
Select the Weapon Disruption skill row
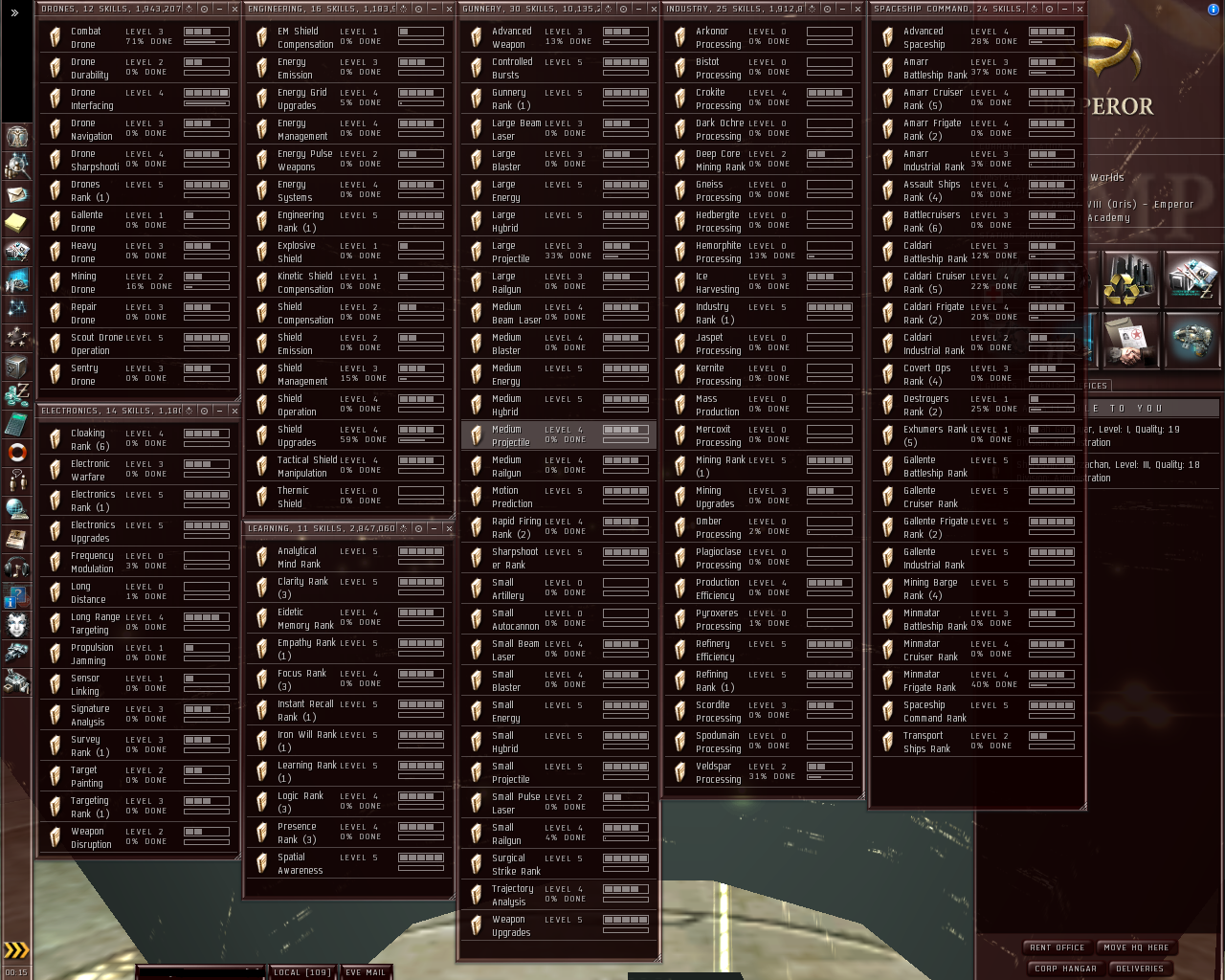[x=139, y=837]
